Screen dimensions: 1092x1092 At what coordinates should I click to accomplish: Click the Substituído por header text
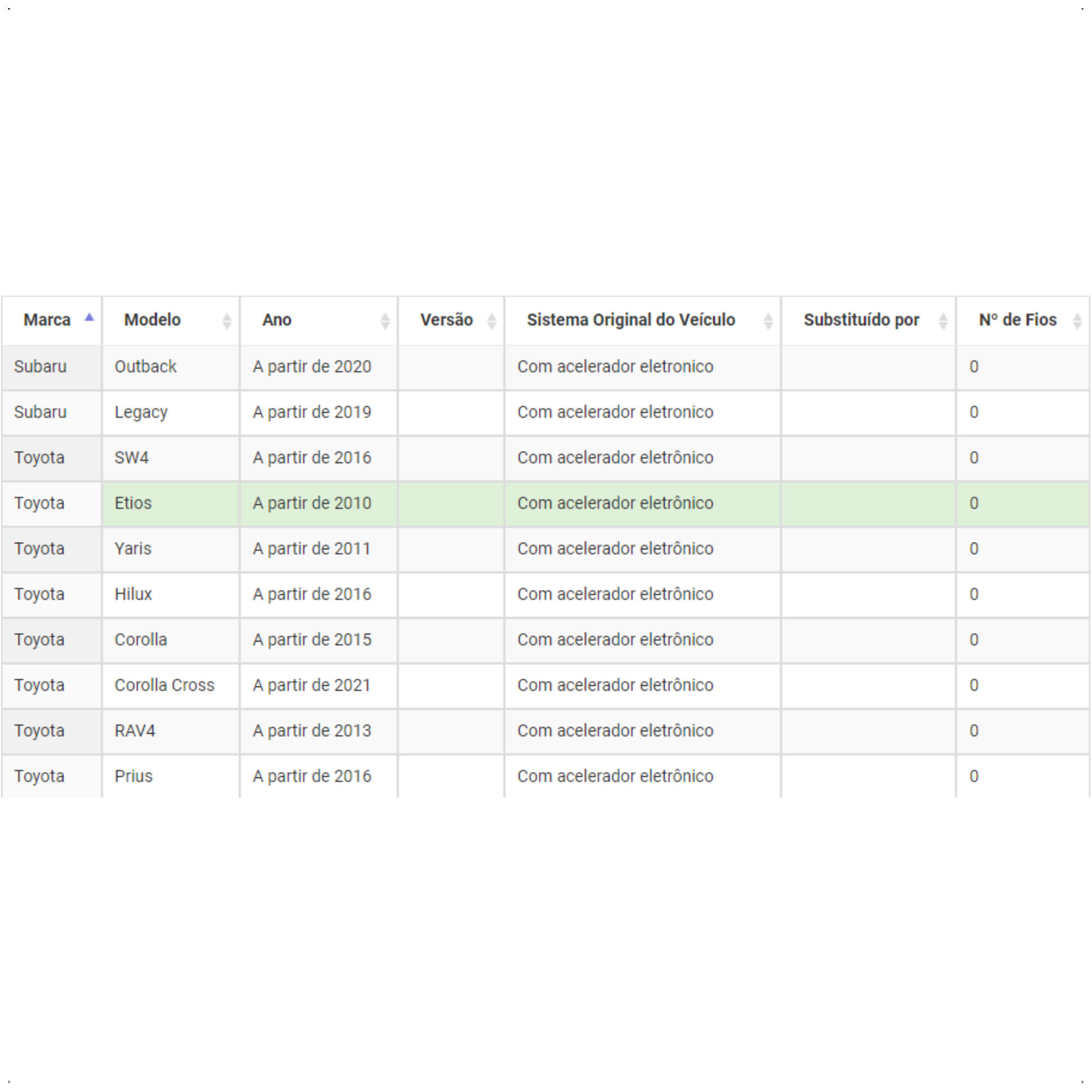[x=862, y=320]
